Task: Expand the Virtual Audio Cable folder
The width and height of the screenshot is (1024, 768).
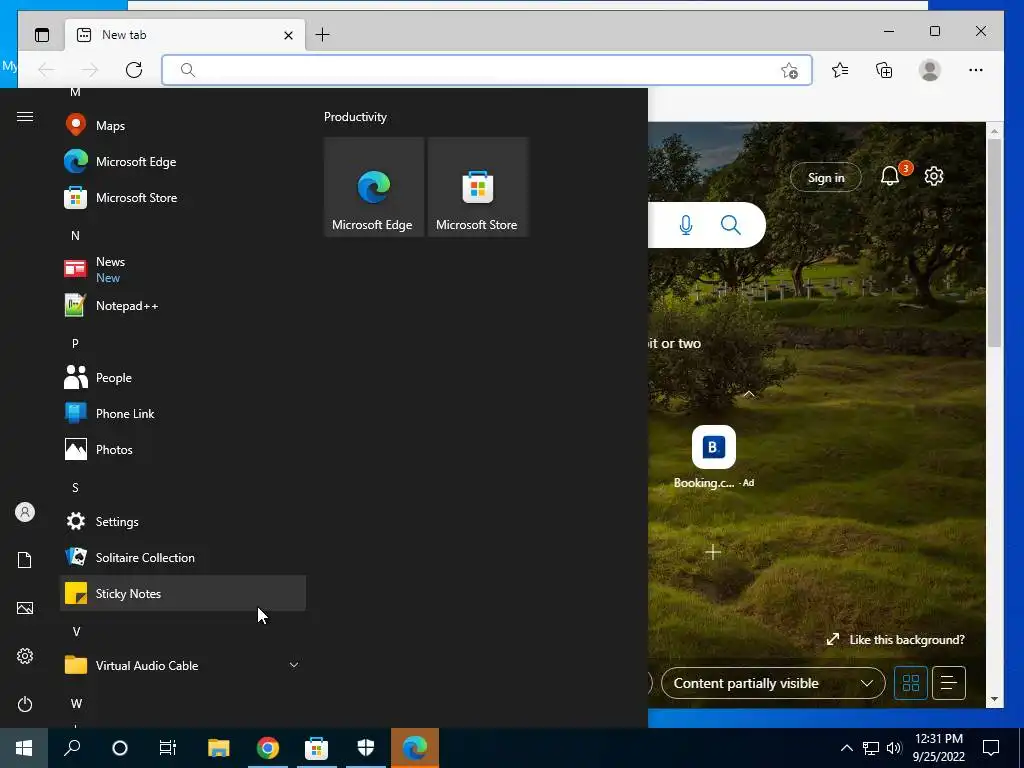Action: coord(183,665)
